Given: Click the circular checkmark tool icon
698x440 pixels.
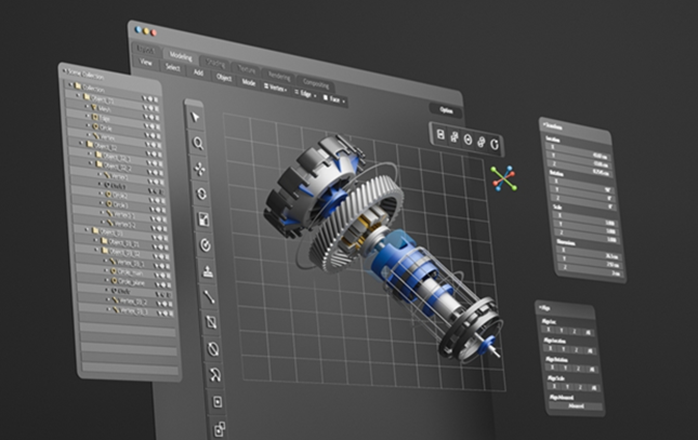Looking at the screenshot, I should (205, 245).
